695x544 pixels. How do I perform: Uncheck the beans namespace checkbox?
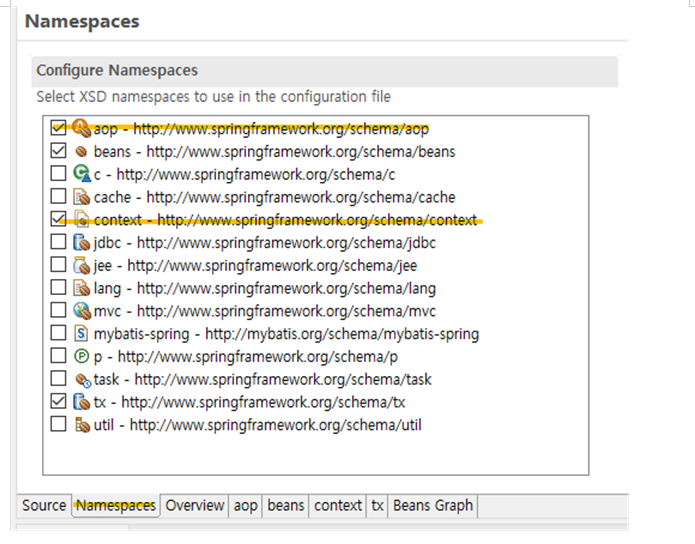59,151
